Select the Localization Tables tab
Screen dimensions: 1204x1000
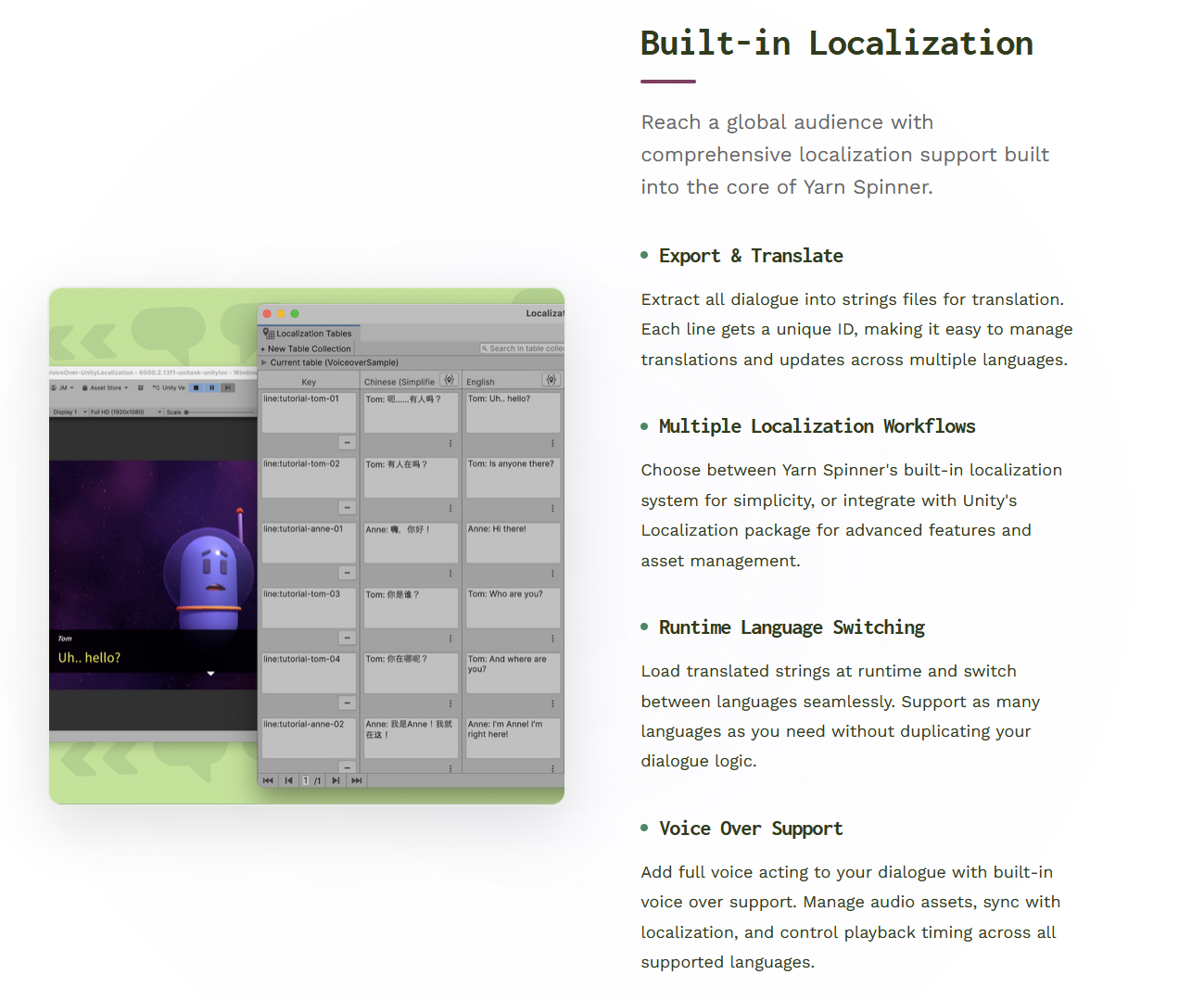309,333
